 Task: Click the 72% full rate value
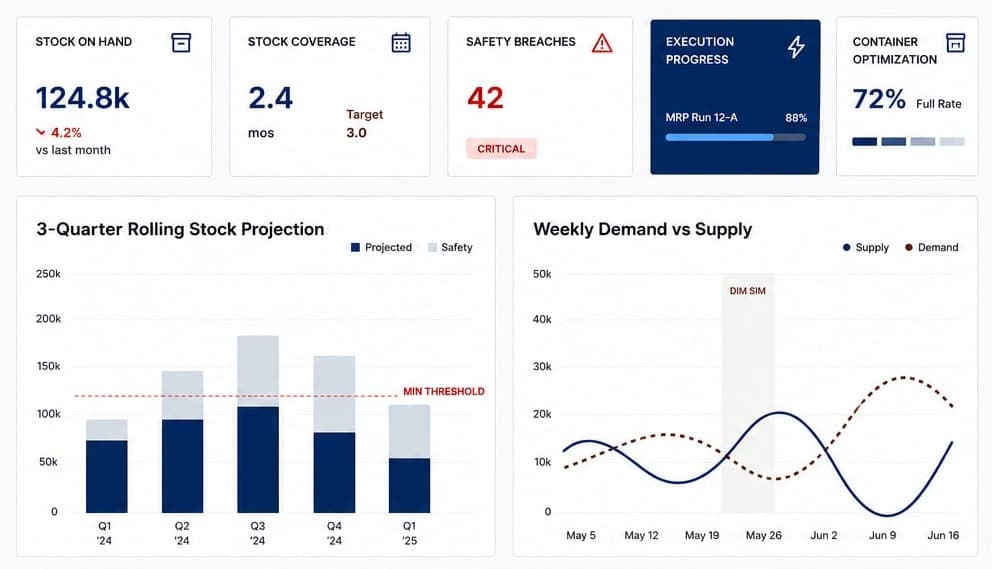(879, 99)
